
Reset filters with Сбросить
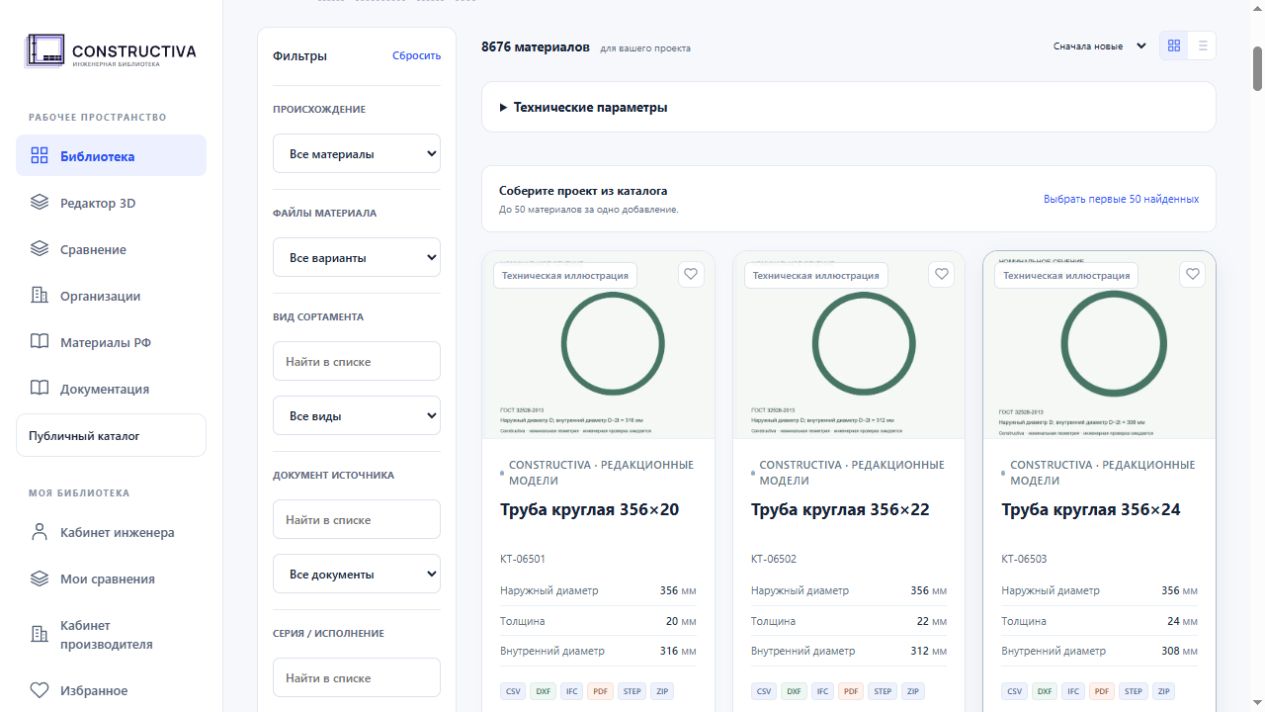tap(416, 56)
